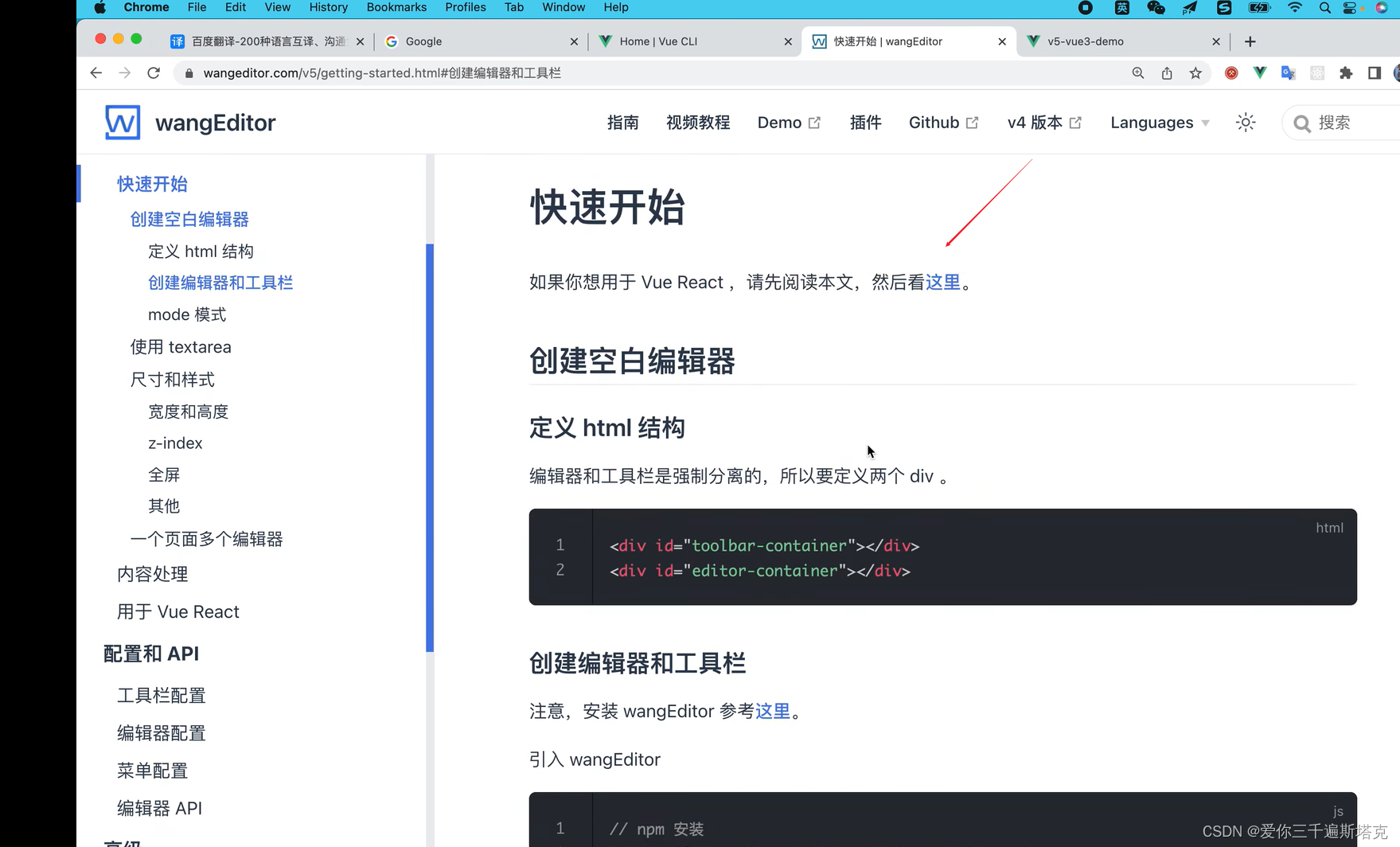Open the Vue.js devtools extension

1260,73
